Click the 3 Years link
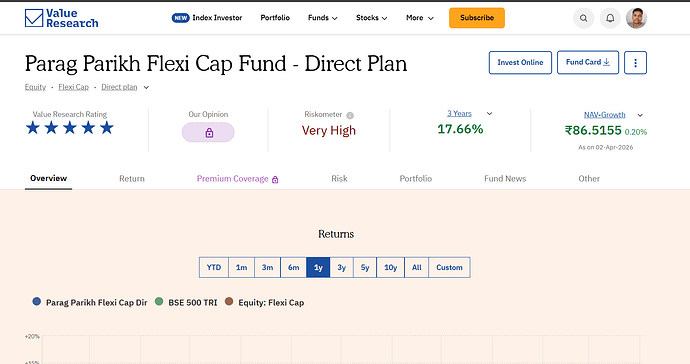 tap(459, 114)
